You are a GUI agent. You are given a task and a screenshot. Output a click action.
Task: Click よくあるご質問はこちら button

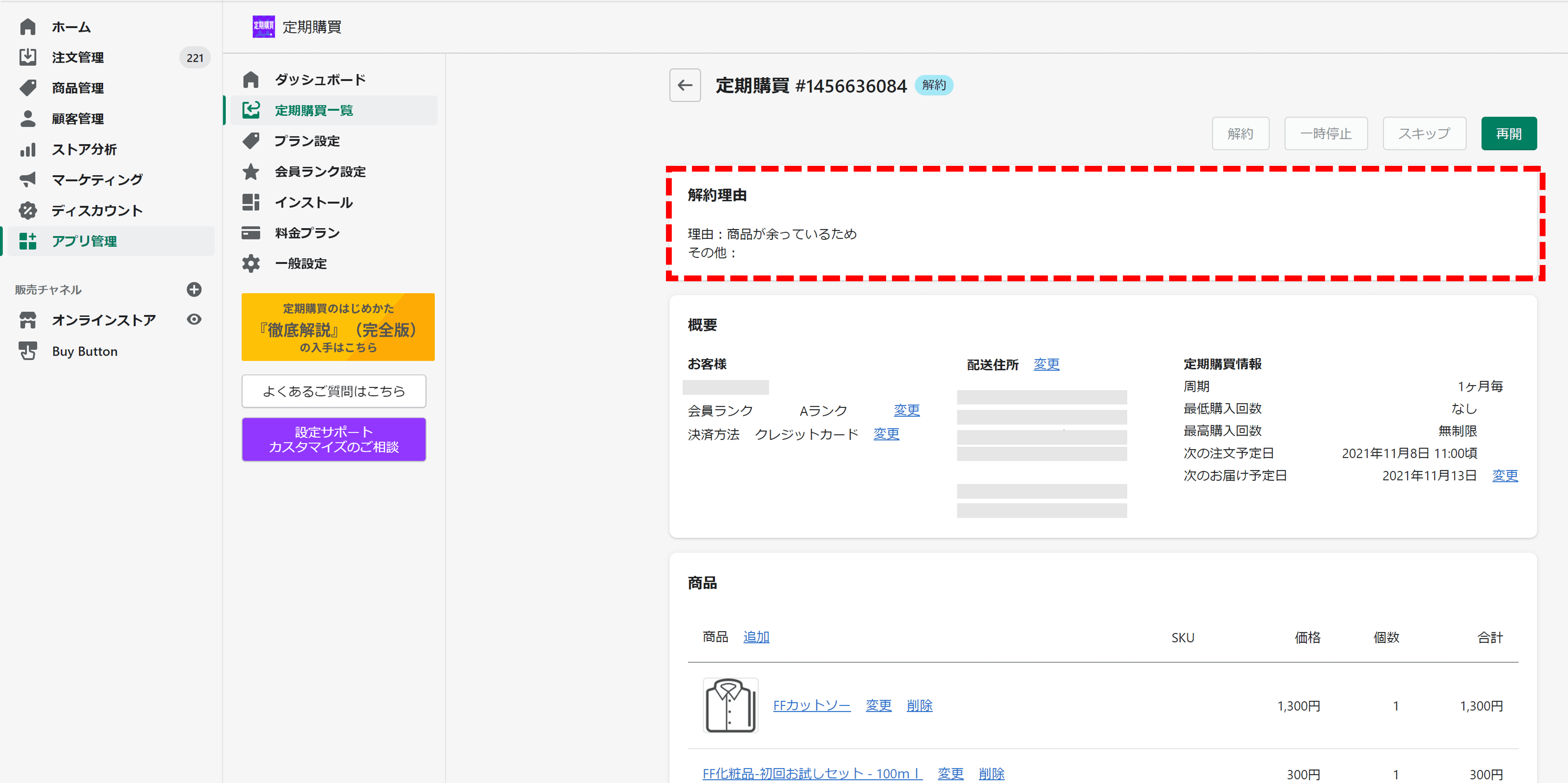pos(334,391)
